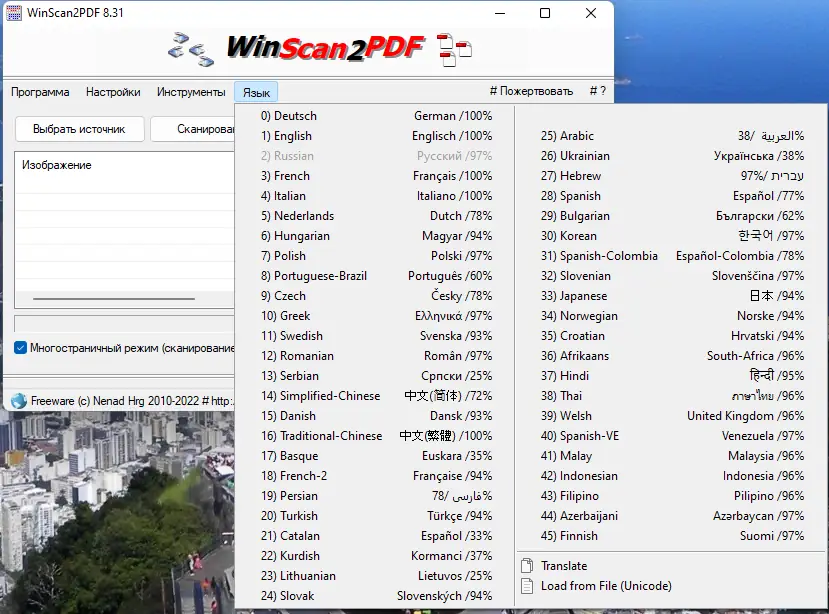The height and width of the screenshot is (614, 829).
Task: Choose 22) Kurdish language
Action: (x=376, y=556)
